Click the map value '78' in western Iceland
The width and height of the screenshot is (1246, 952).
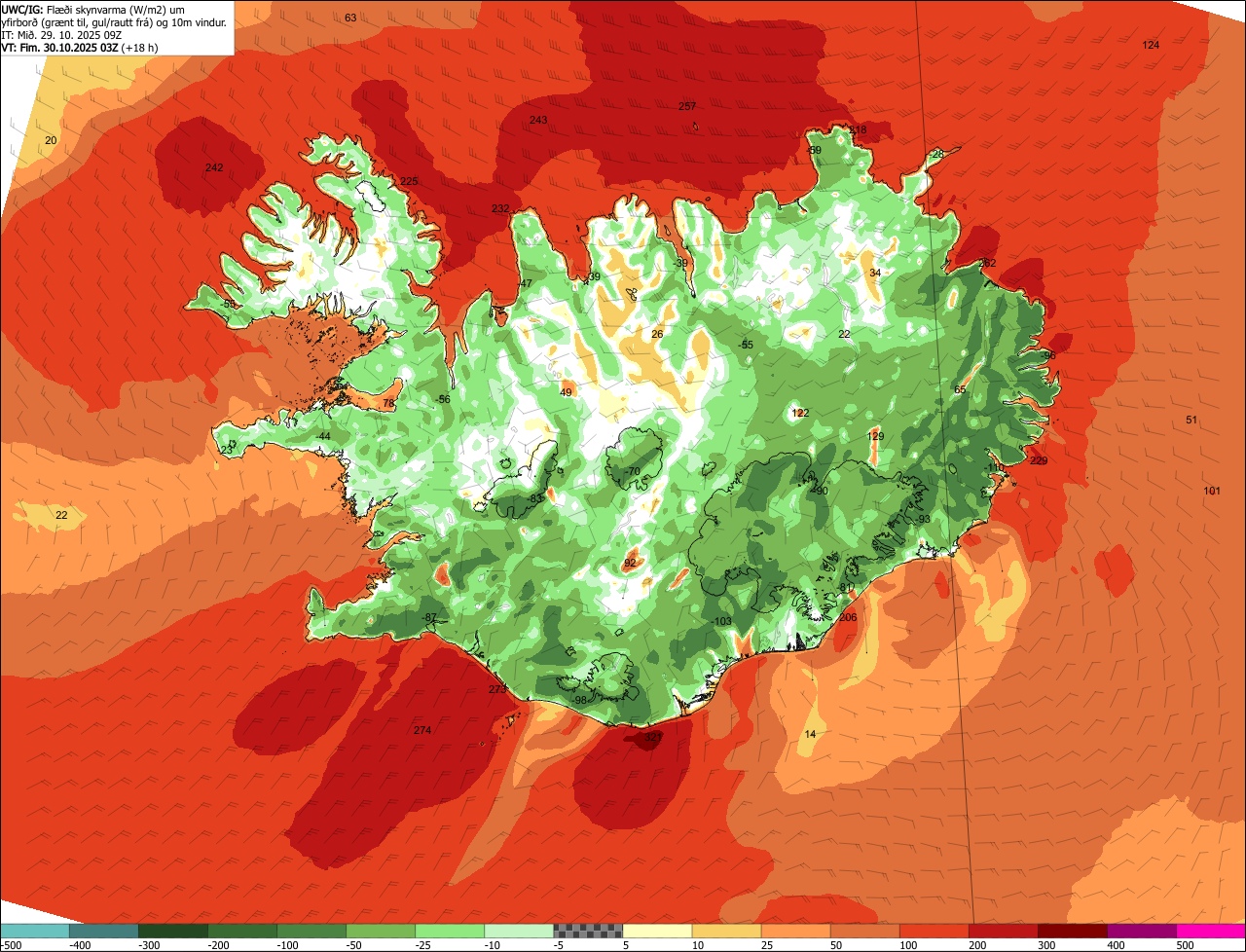388,404
